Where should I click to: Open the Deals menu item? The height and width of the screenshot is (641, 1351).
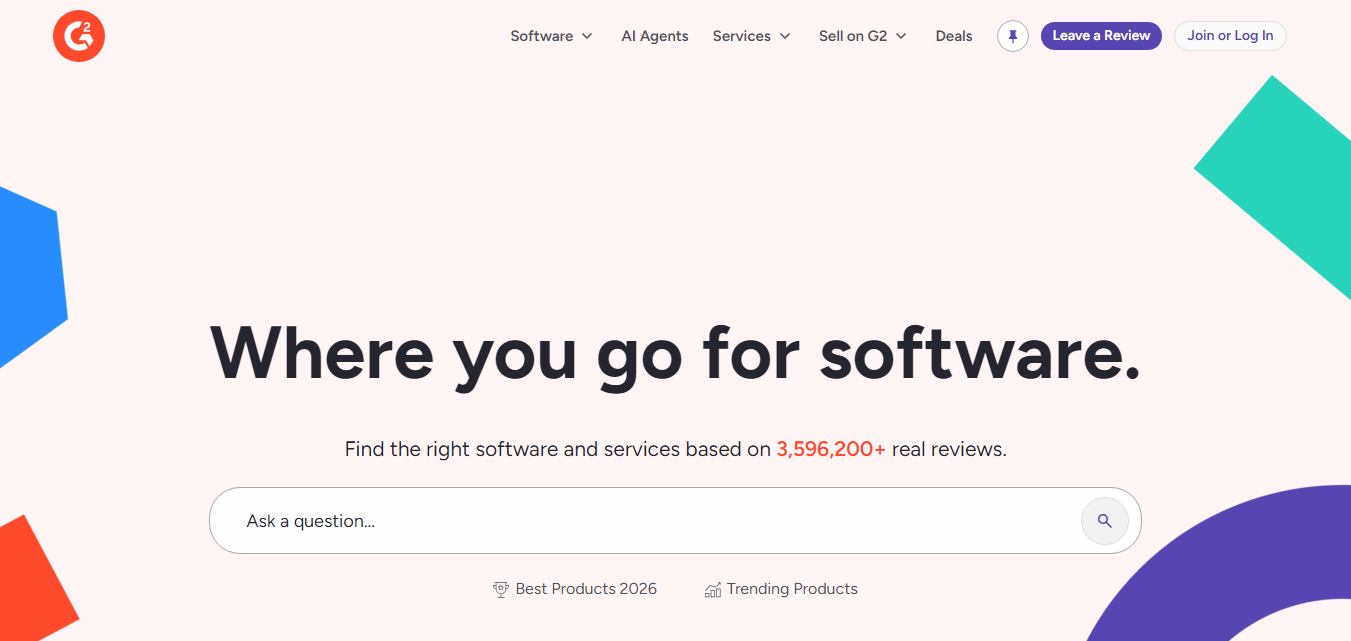(x=954, y=36)
